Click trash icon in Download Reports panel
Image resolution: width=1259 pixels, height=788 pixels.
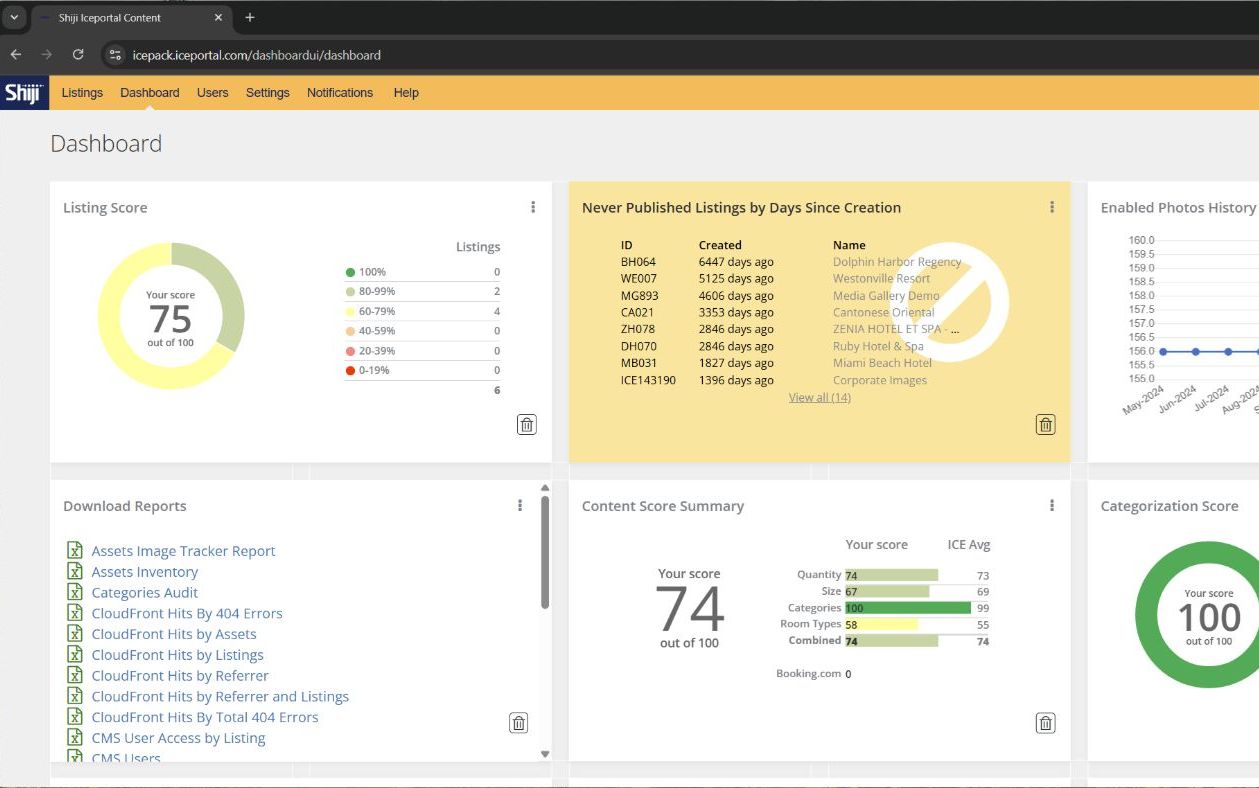coord(518,723)
